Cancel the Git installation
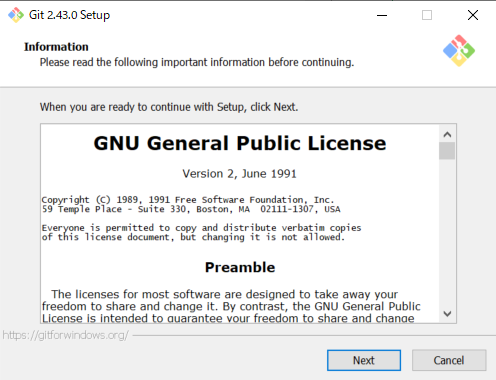 coord(449,360)
